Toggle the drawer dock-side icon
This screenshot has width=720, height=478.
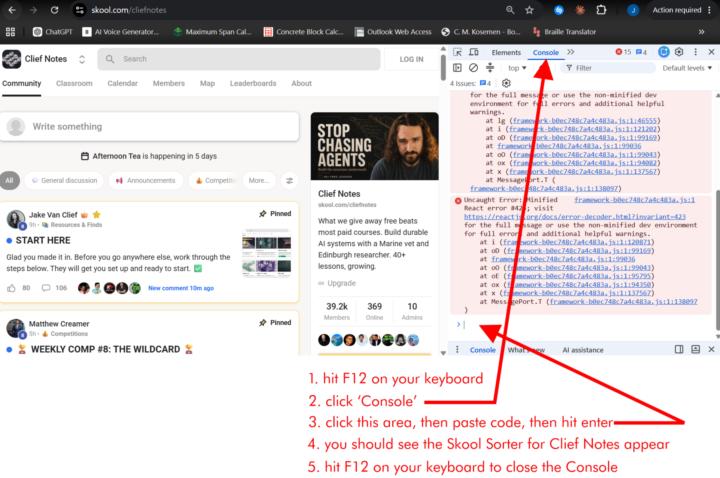pos(679,349)
